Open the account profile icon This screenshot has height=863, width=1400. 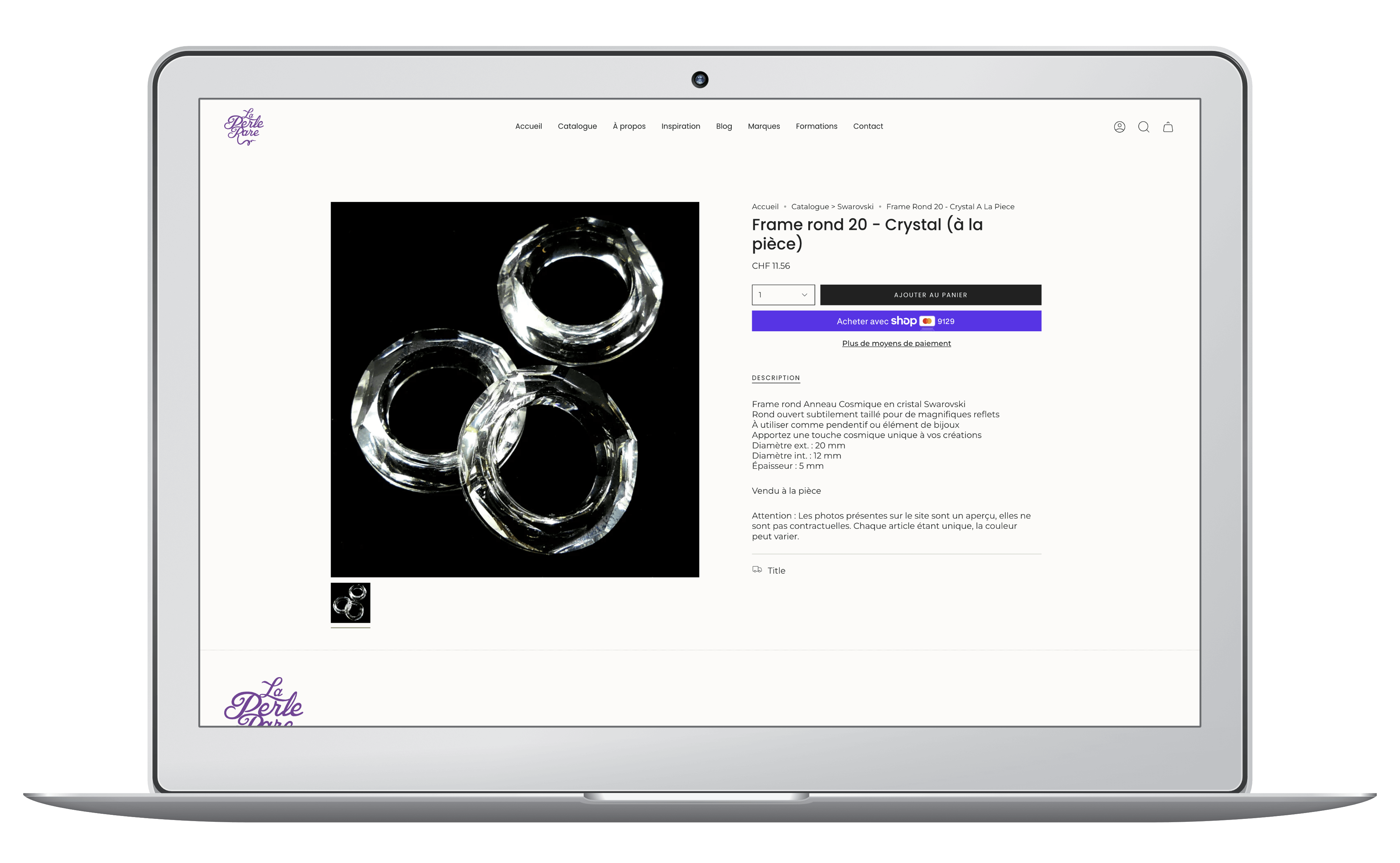coord(1119,127)
